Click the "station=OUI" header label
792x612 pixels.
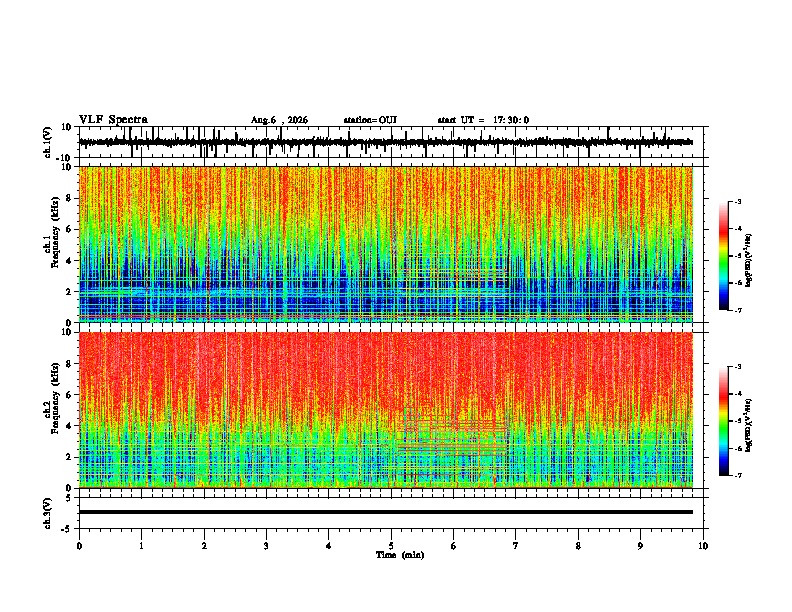click(370, 120)
